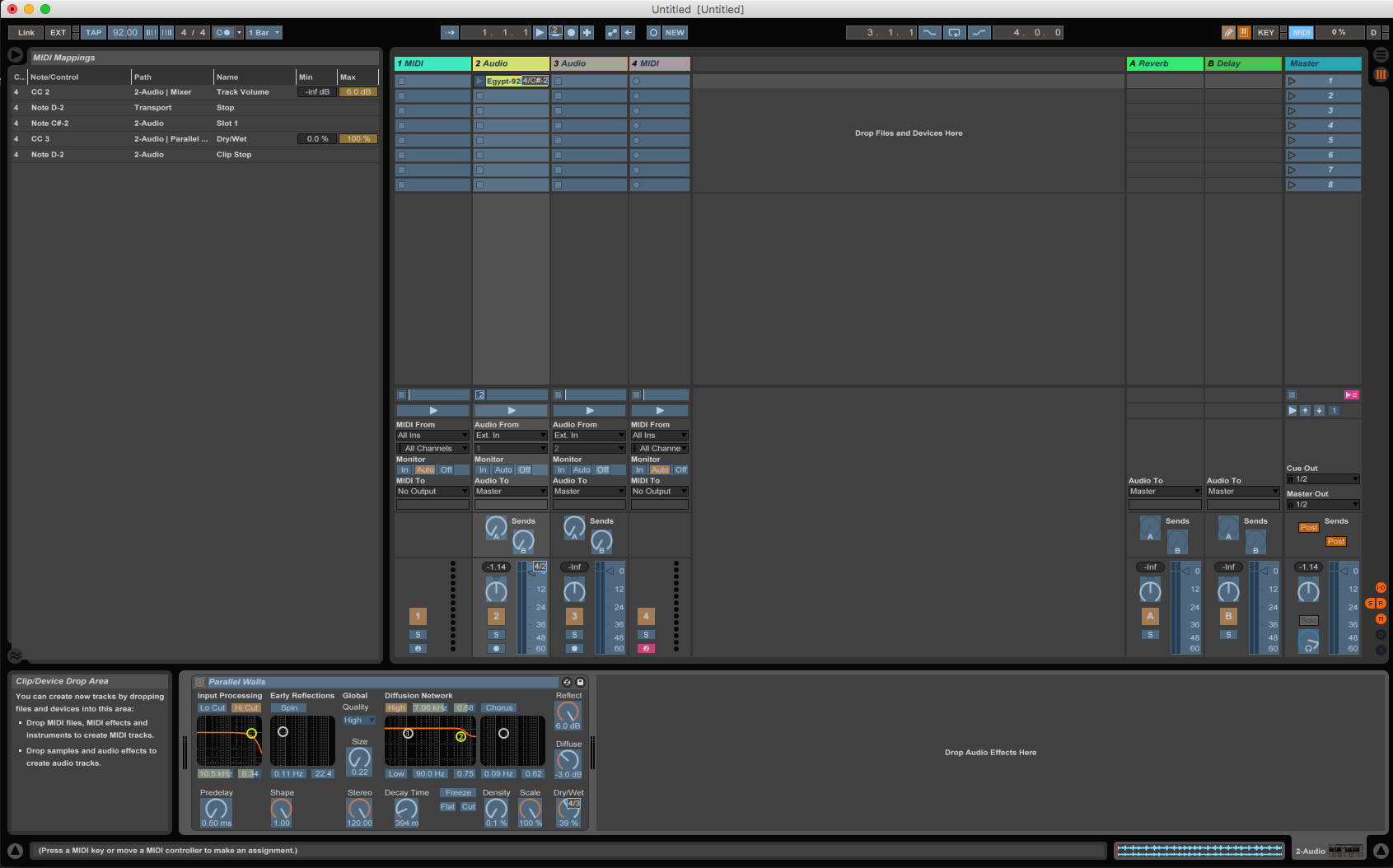
Task: Toggle the Show Mixer section button
Action: click(1381, 618)
